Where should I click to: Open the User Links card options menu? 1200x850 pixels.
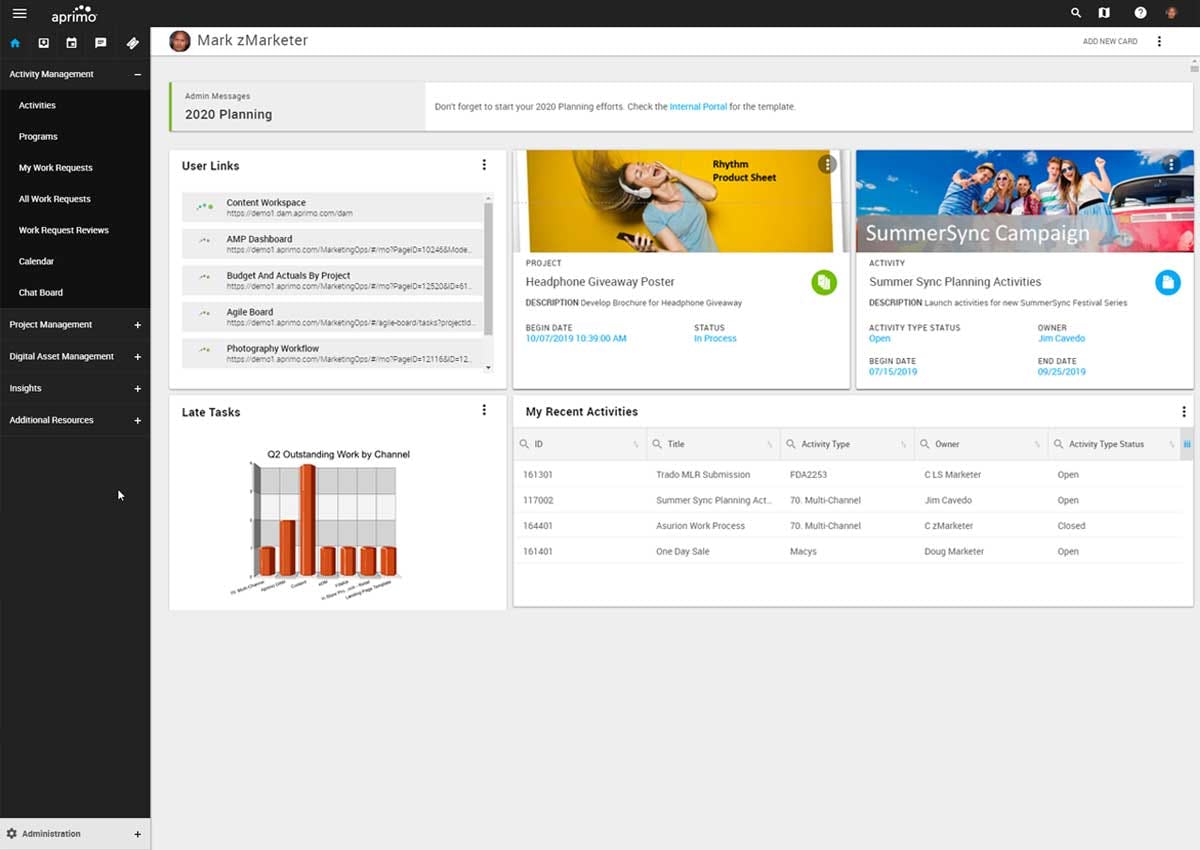[x=484, y=164]
